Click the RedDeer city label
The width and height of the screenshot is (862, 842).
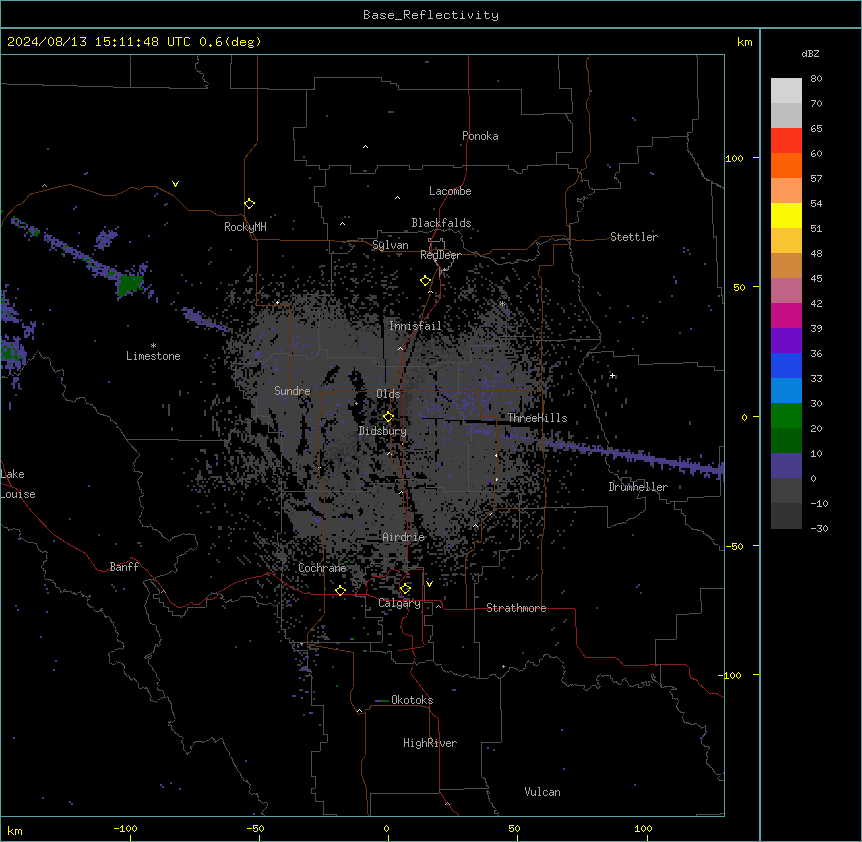coord(440,255)
